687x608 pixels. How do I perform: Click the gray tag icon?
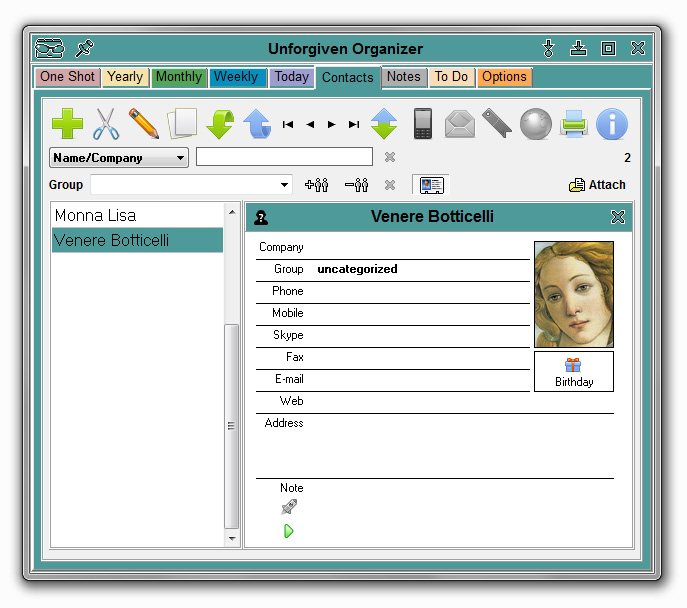click(x=497, y=124)
